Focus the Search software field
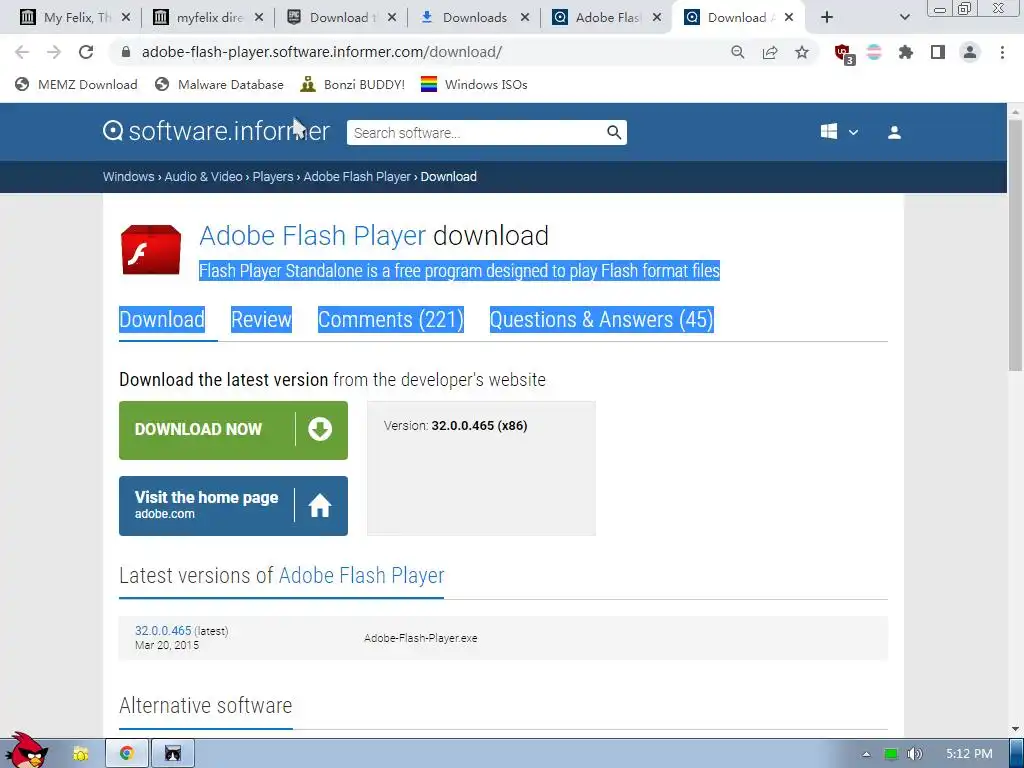Screen dimensions: 1024x768 click(x=477, y=133)
